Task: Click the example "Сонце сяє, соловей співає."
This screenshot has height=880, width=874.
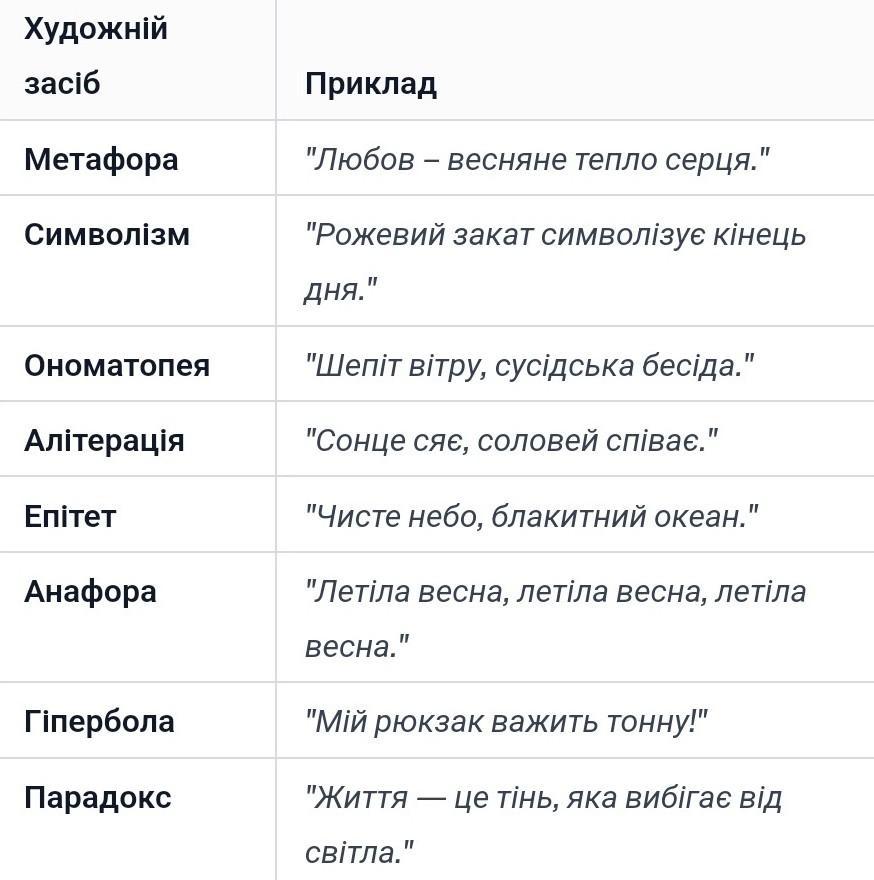Action: (511, 441)
